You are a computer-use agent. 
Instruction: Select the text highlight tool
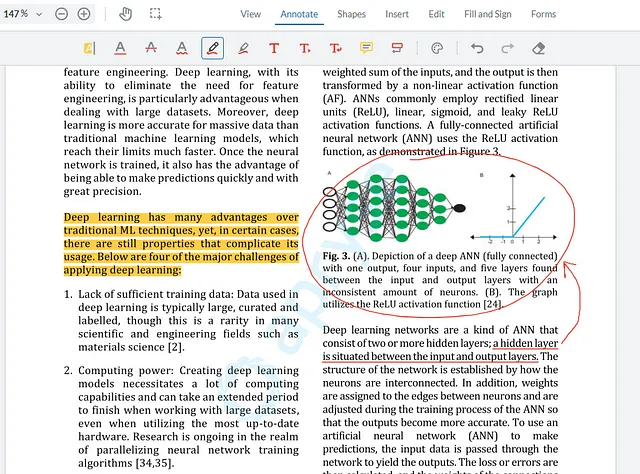(x=89, y=48)
